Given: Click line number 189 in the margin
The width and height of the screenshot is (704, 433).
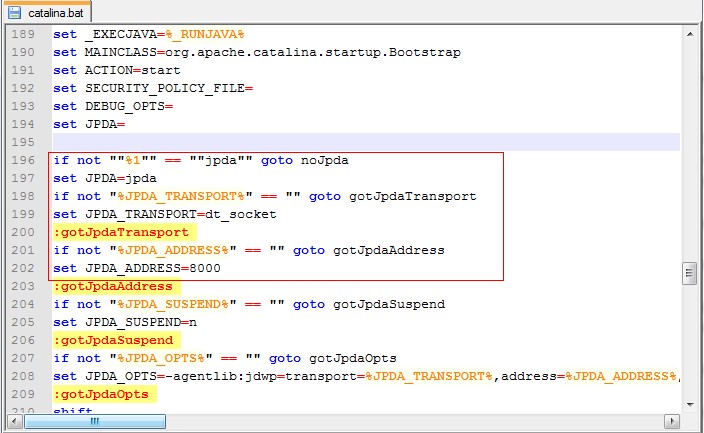Looking at the screenshot, I should click(22, 34).
